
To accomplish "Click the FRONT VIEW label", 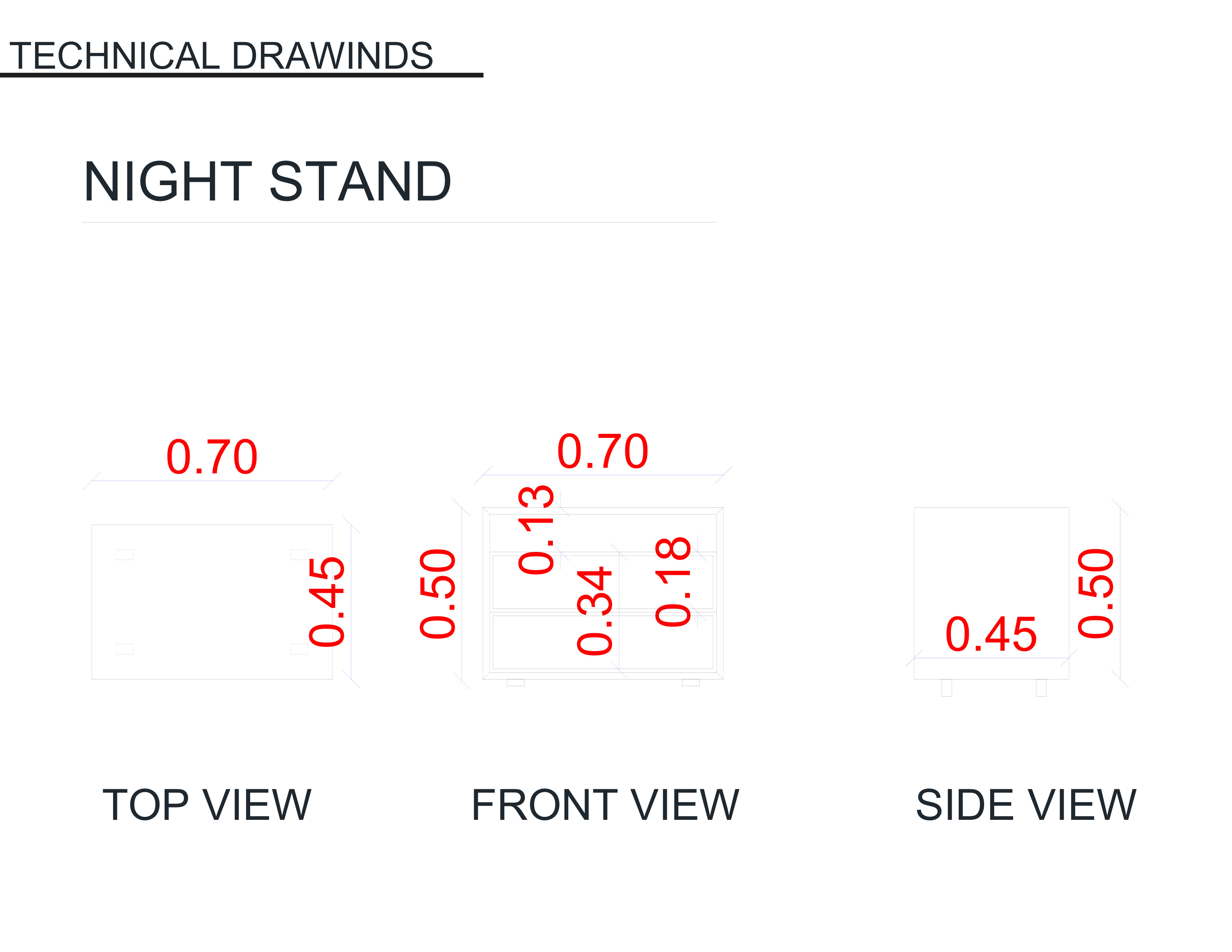I will pyautogui.click(x=605, y=805).
